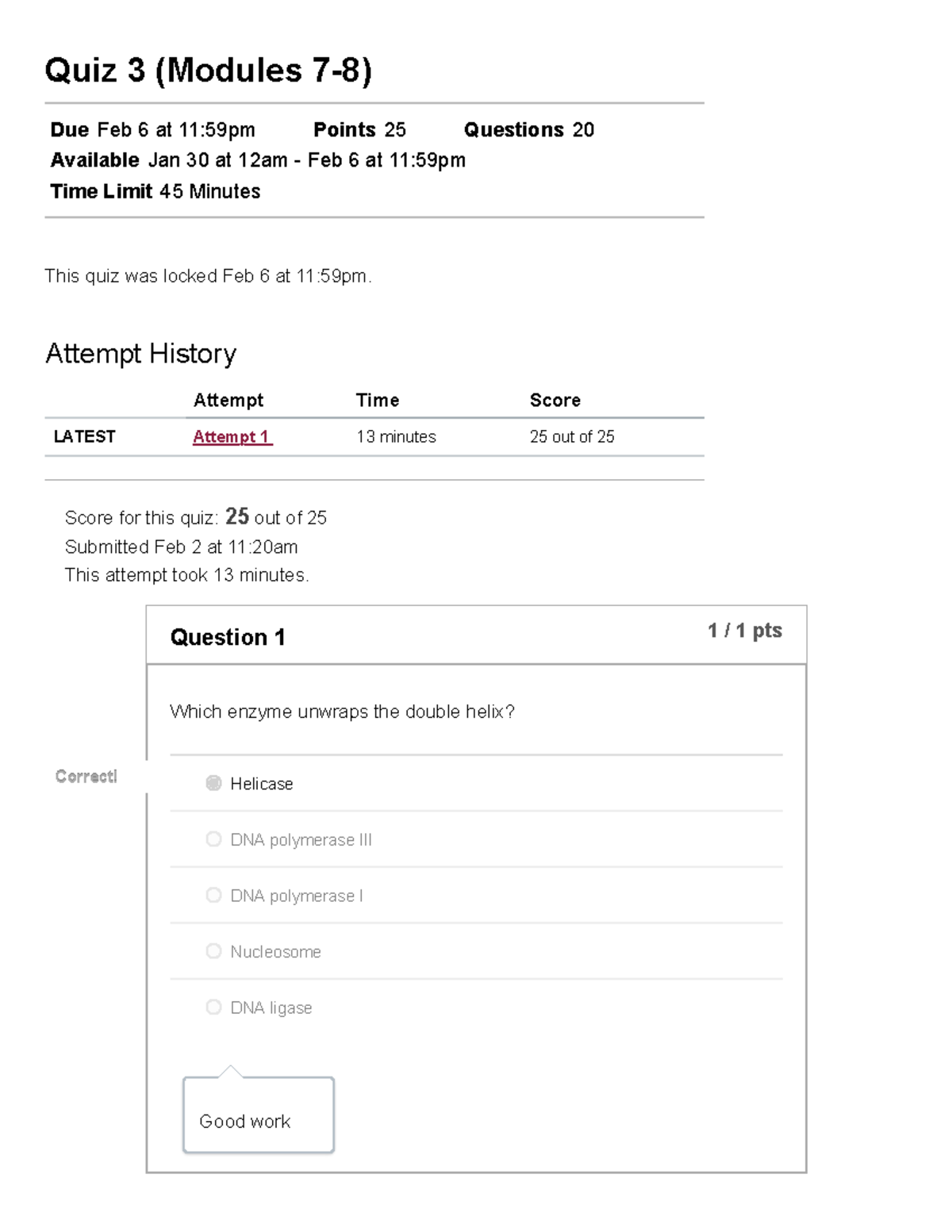
Task: Pick the Nucleosome answer option
Action: coord(213,951)
